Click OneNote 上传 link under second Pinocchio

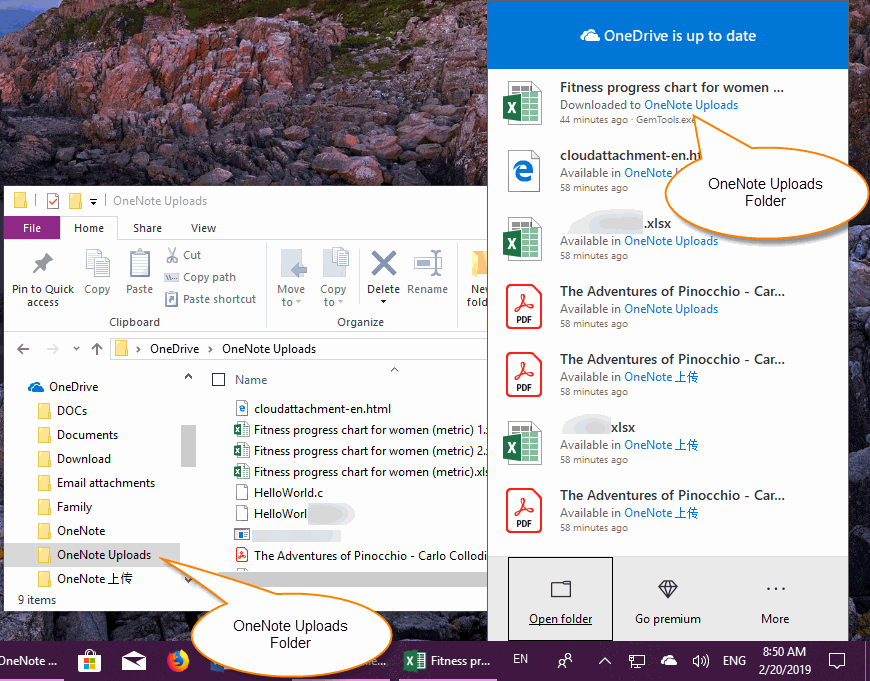click(x=661, y=377)
